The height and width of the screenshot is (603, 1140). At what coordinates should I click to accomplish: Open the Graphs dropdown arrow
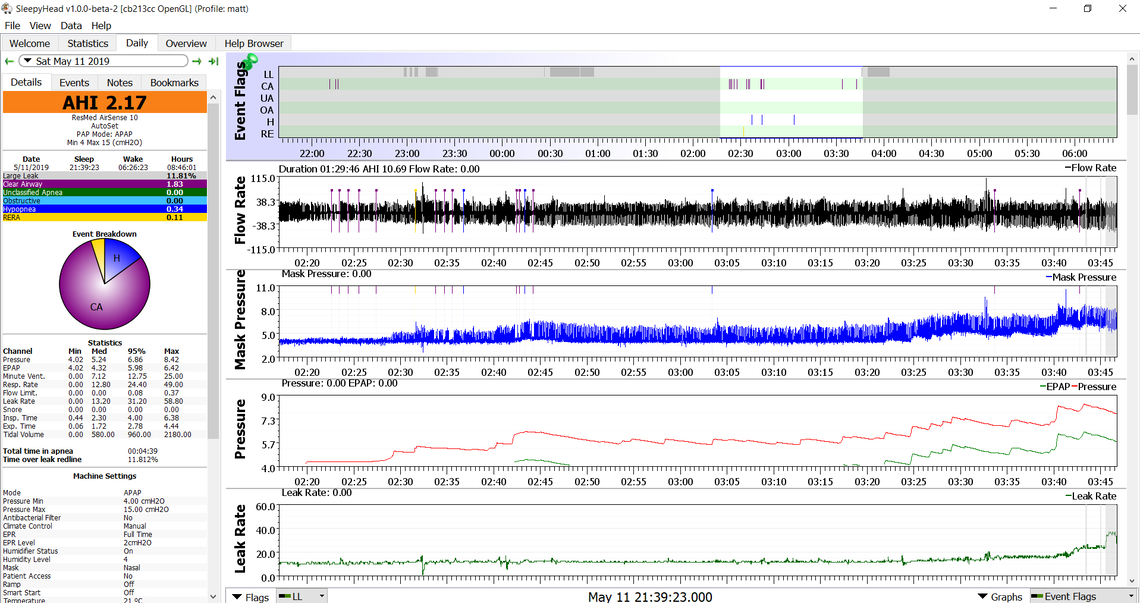(983, 596)
